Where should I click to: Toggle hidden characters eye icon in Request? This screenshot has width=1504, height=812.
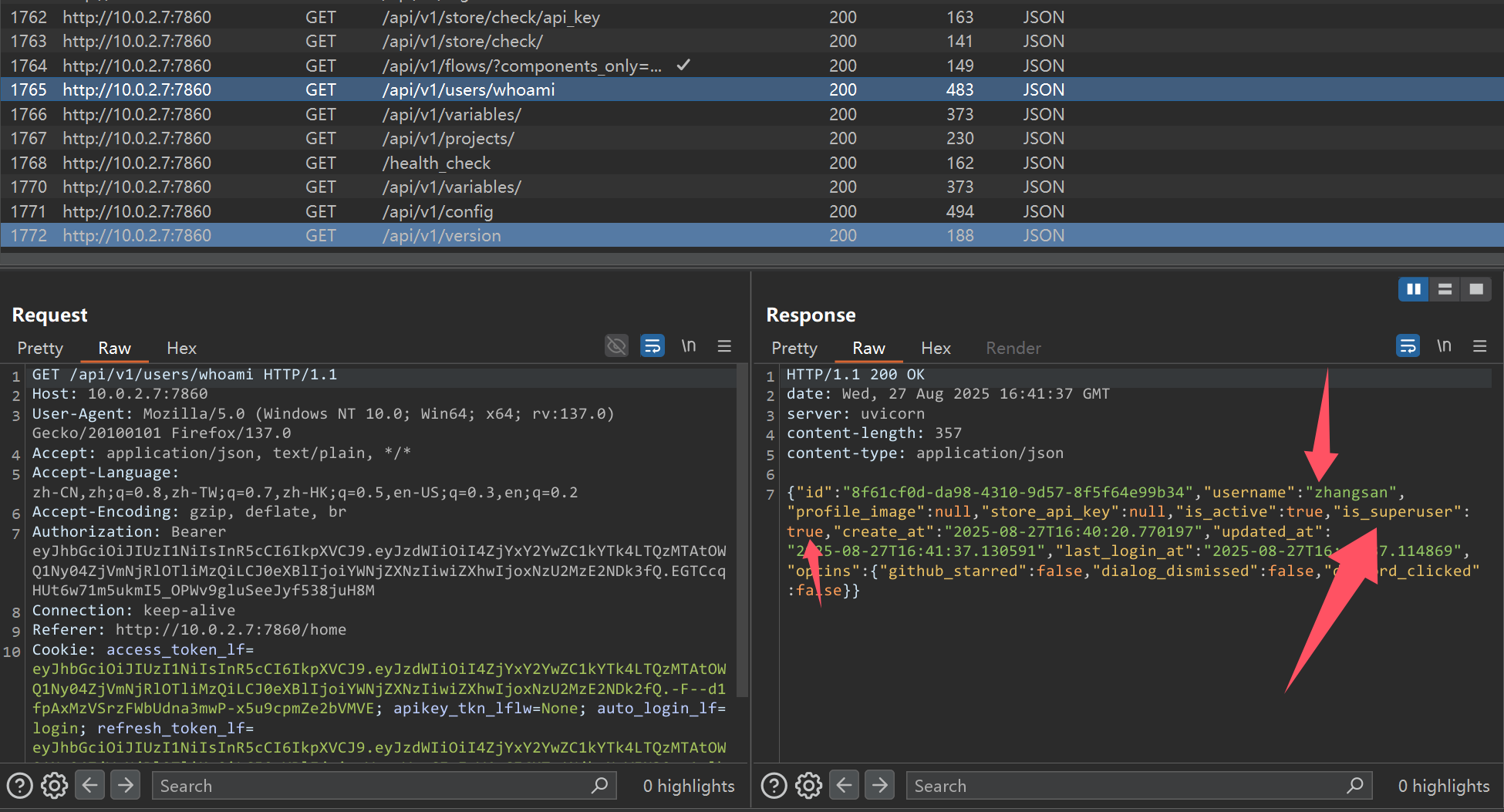[616, 346]
